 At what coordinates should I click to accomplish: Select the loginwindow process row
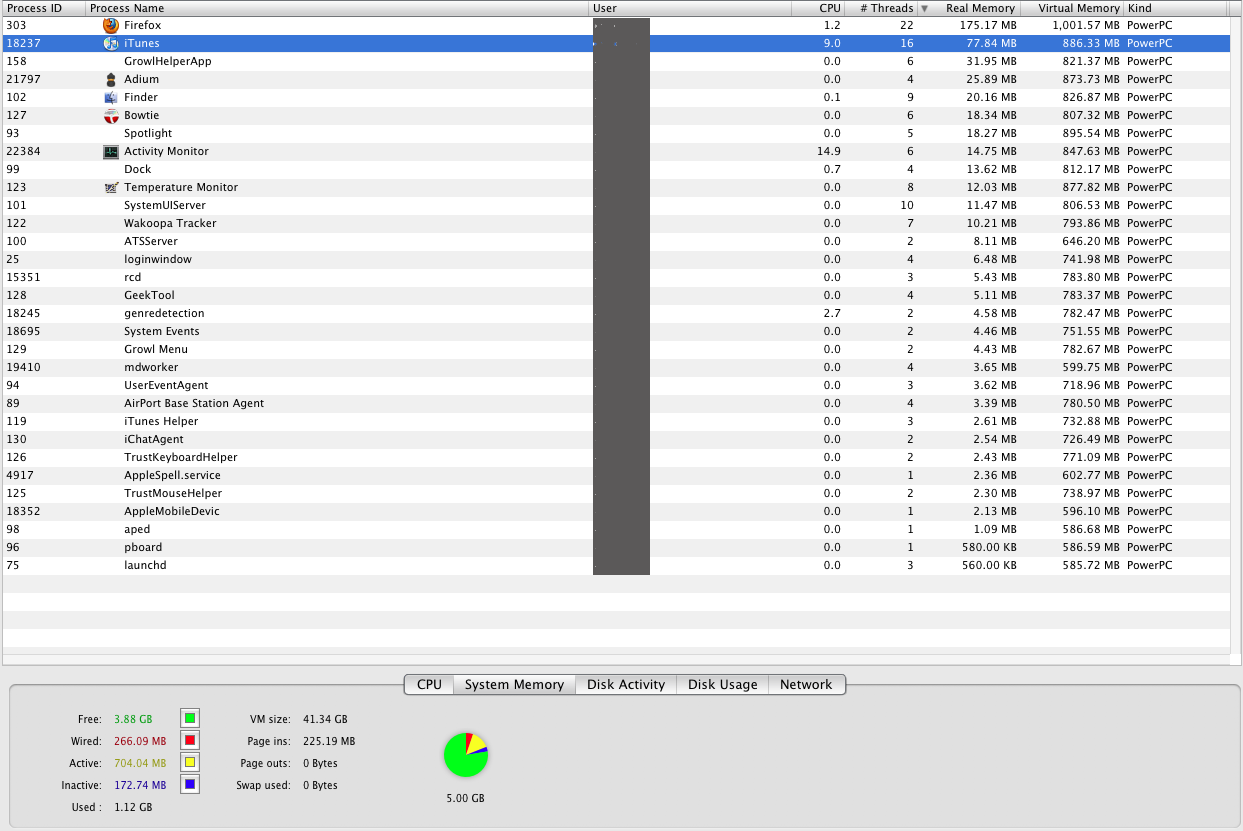tap(616, 259)
